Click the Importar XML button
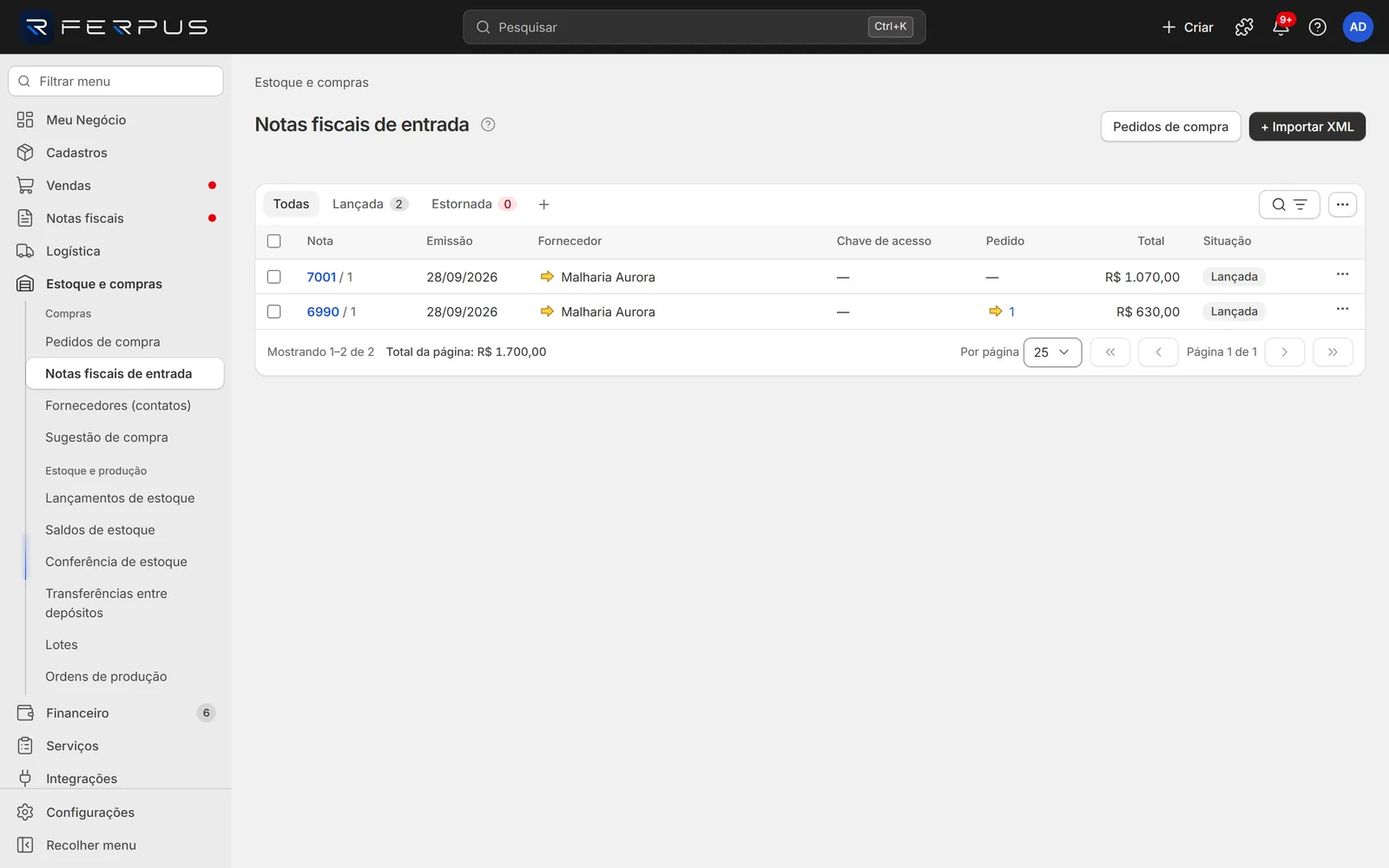Screen dimensions: 1389x868 coord(1307,127)
